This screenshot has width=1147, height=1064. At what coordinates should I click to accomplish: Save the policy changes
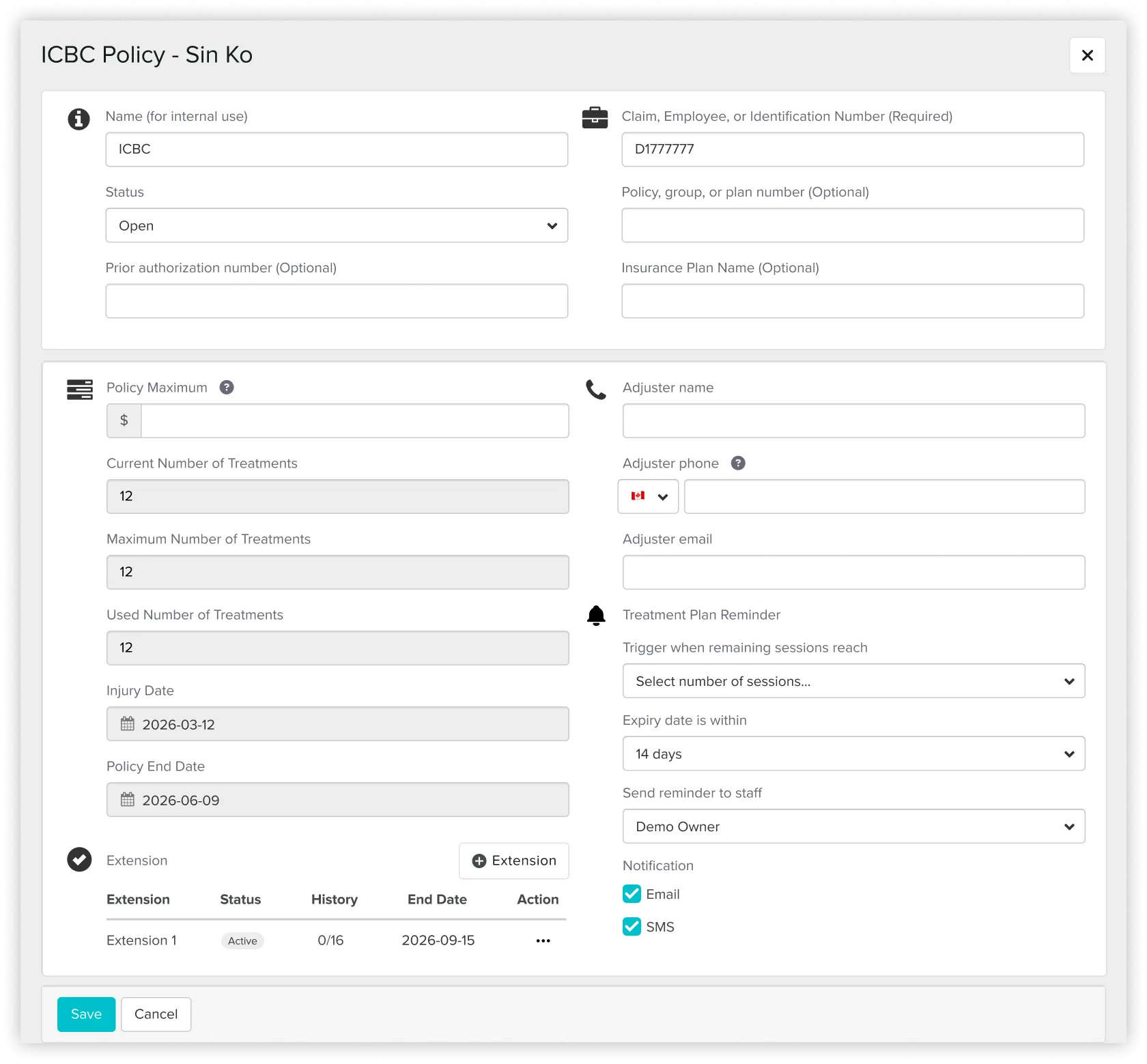click(86, 1014)
